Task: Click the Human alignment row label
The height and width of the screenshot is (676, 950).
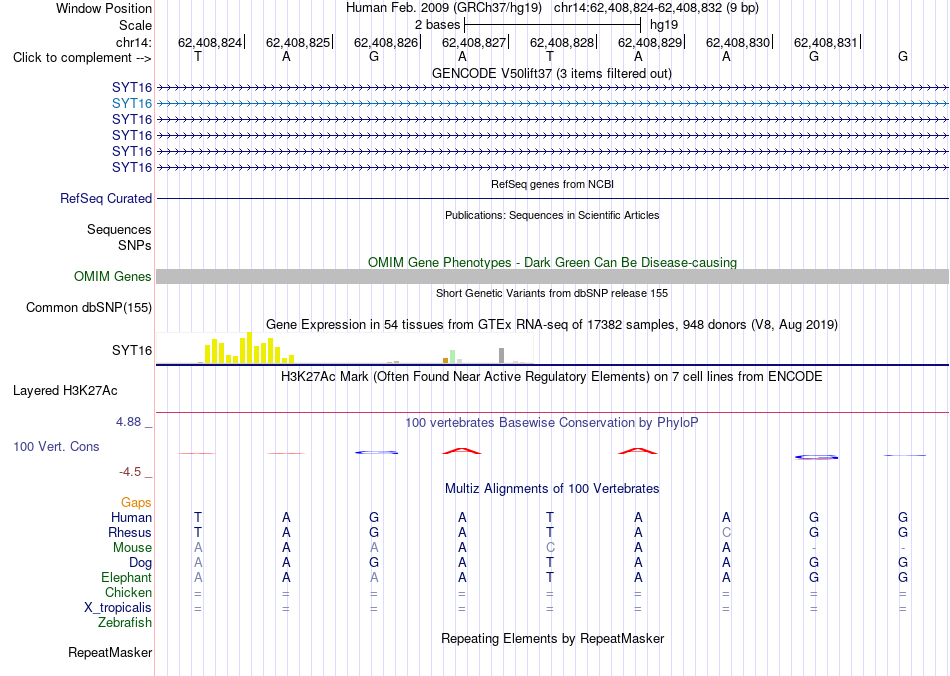Action: 131,518
